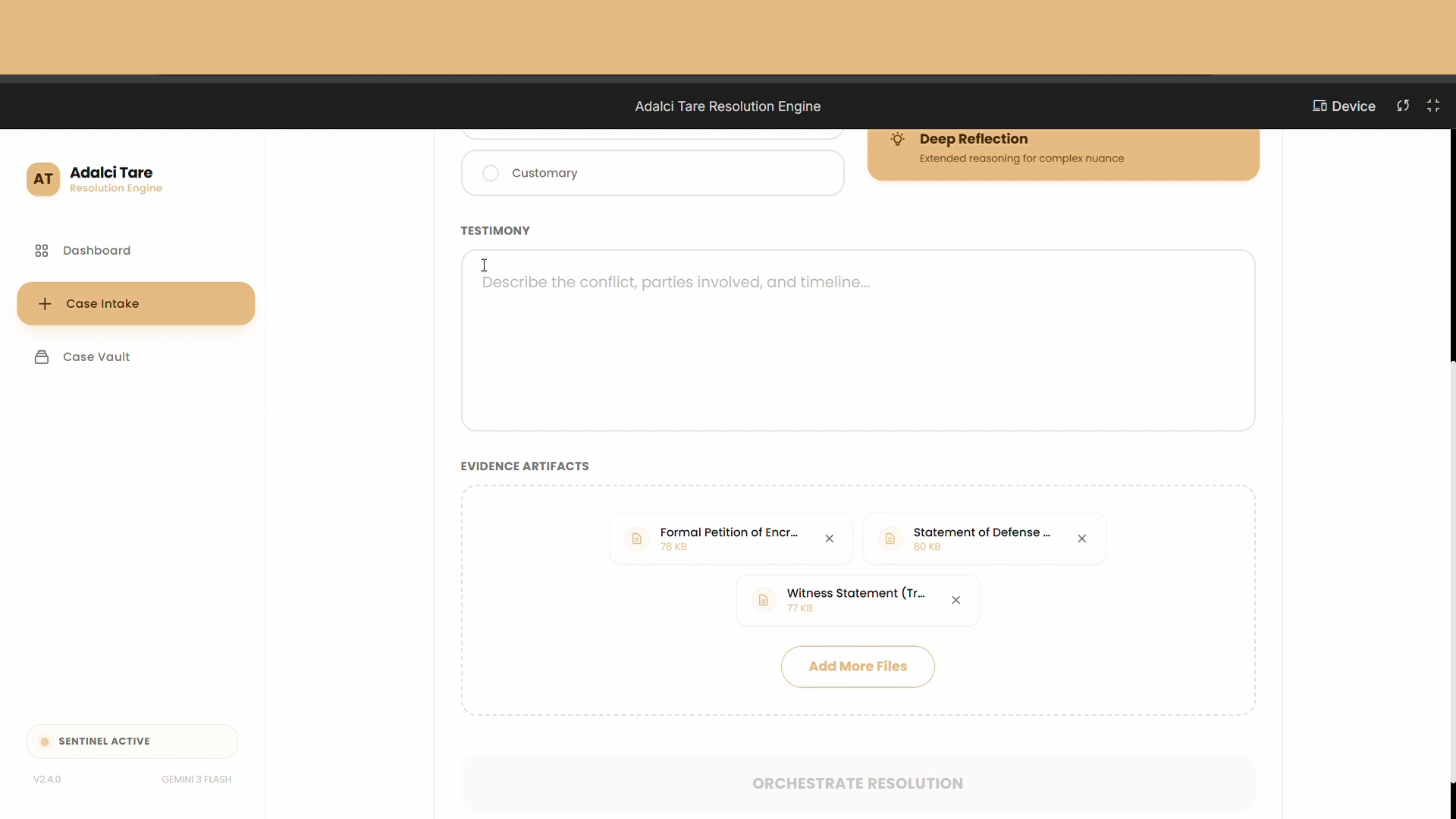Click the Case Vault briefcase icon
This screenshot has width=1456, height=819.
[42, 356]
